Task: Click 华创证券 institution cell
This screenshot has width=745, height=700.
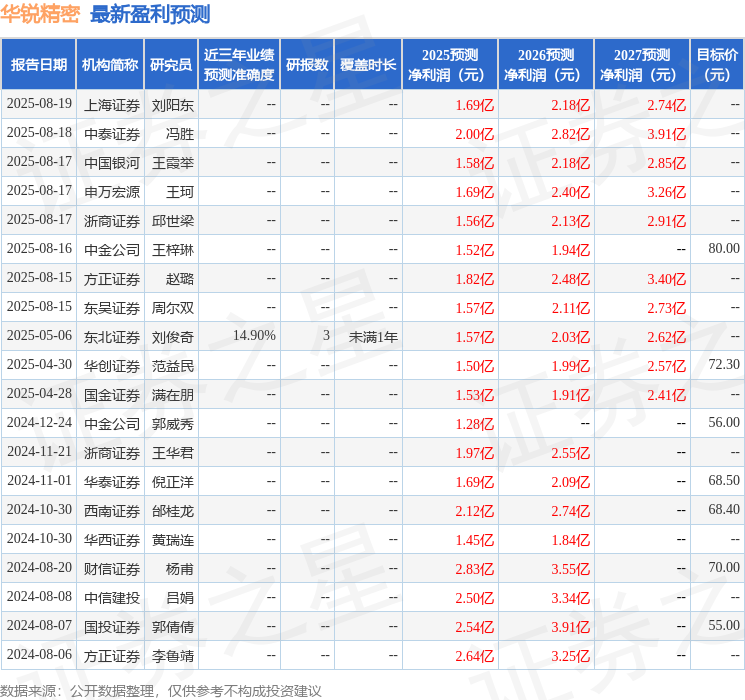Action: coord(112,366)
